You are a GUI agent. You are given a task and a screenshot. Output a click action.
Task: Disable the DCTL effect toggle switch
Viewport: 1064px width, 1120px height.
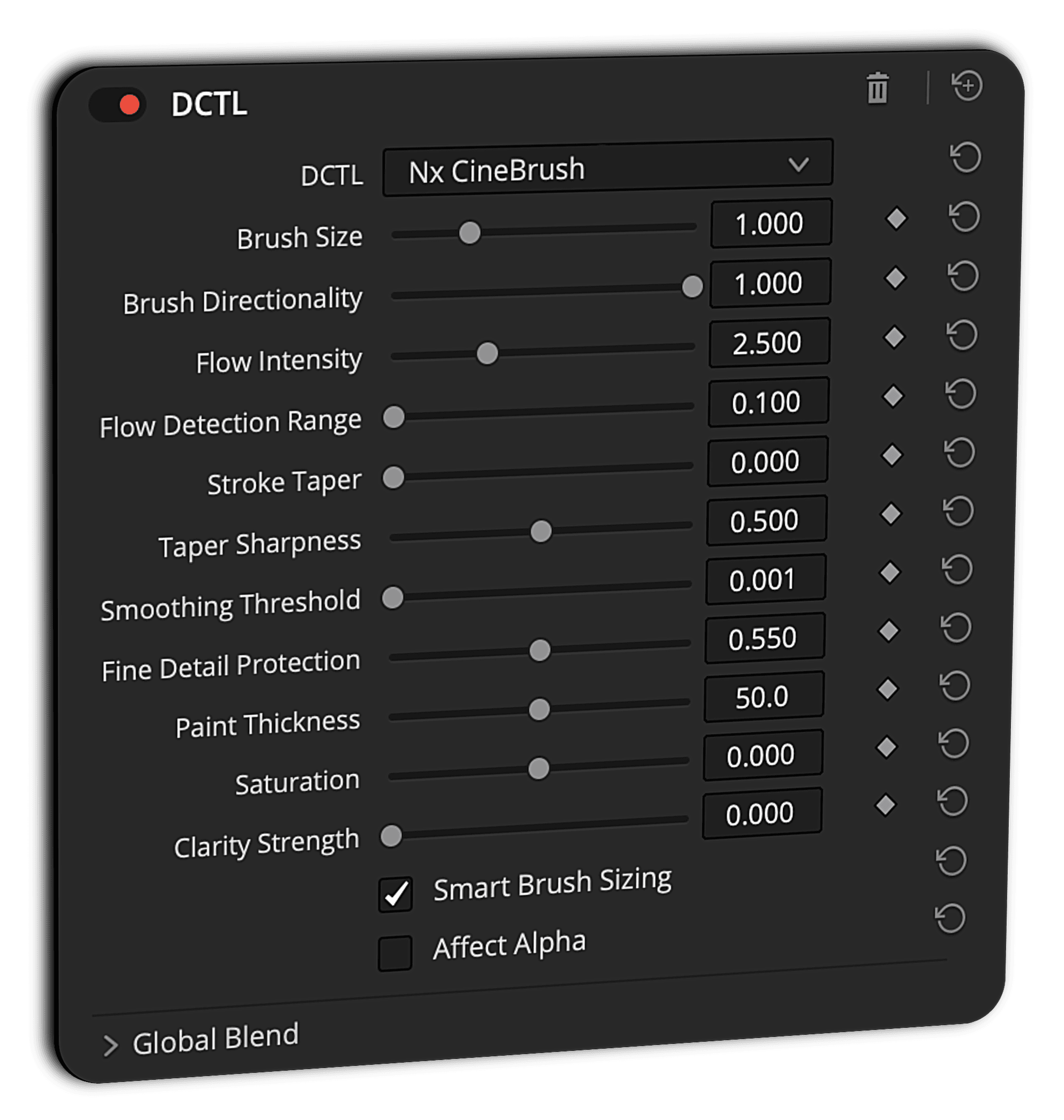(x=118, y=105)
